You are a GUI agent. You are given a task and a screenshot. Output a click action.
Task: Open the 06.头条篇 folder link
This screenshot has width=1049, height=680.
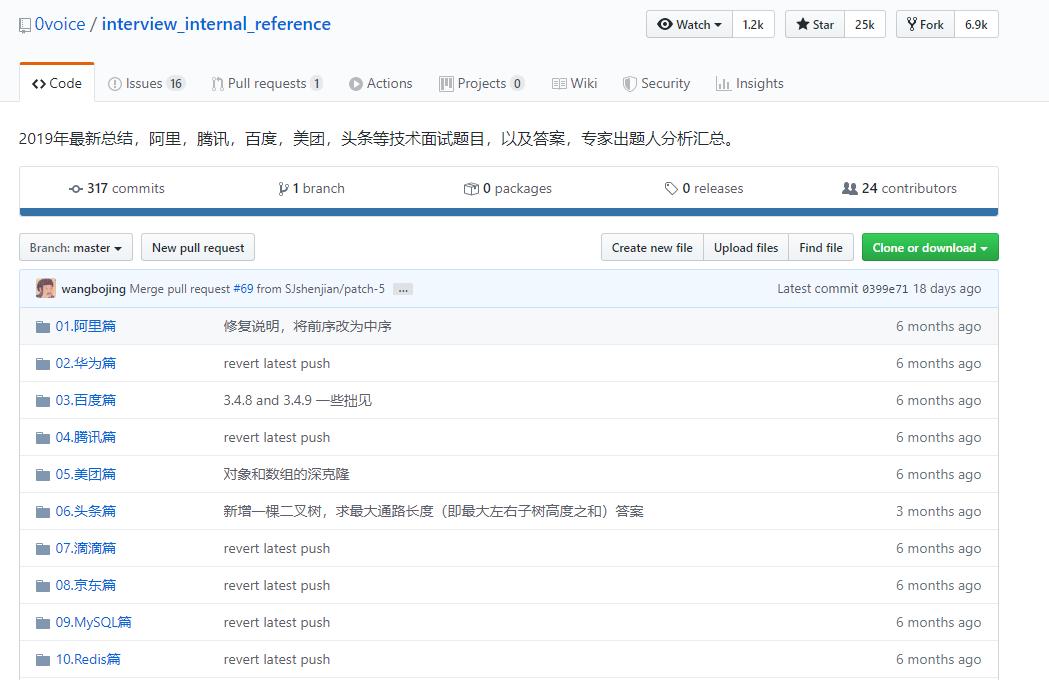coord(86,511)
